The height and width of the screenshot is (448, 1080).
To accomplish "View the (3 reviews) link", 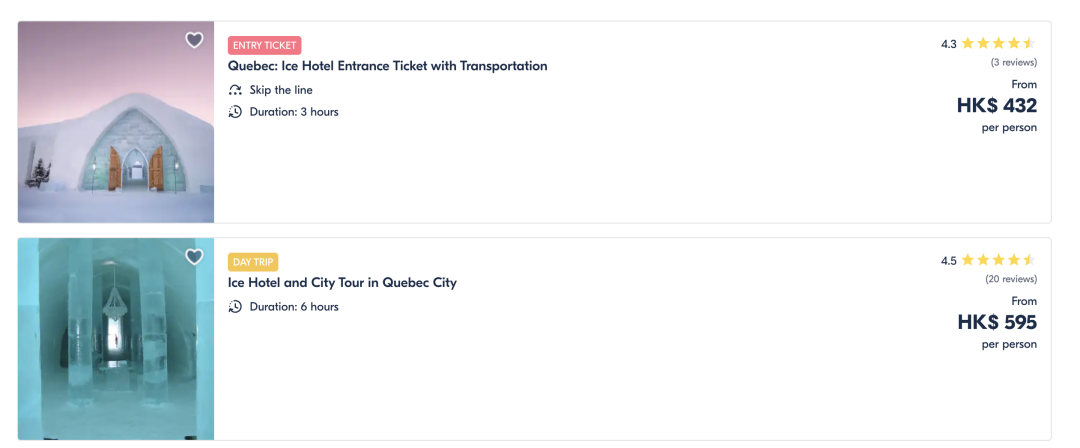I will point(1013,62).
